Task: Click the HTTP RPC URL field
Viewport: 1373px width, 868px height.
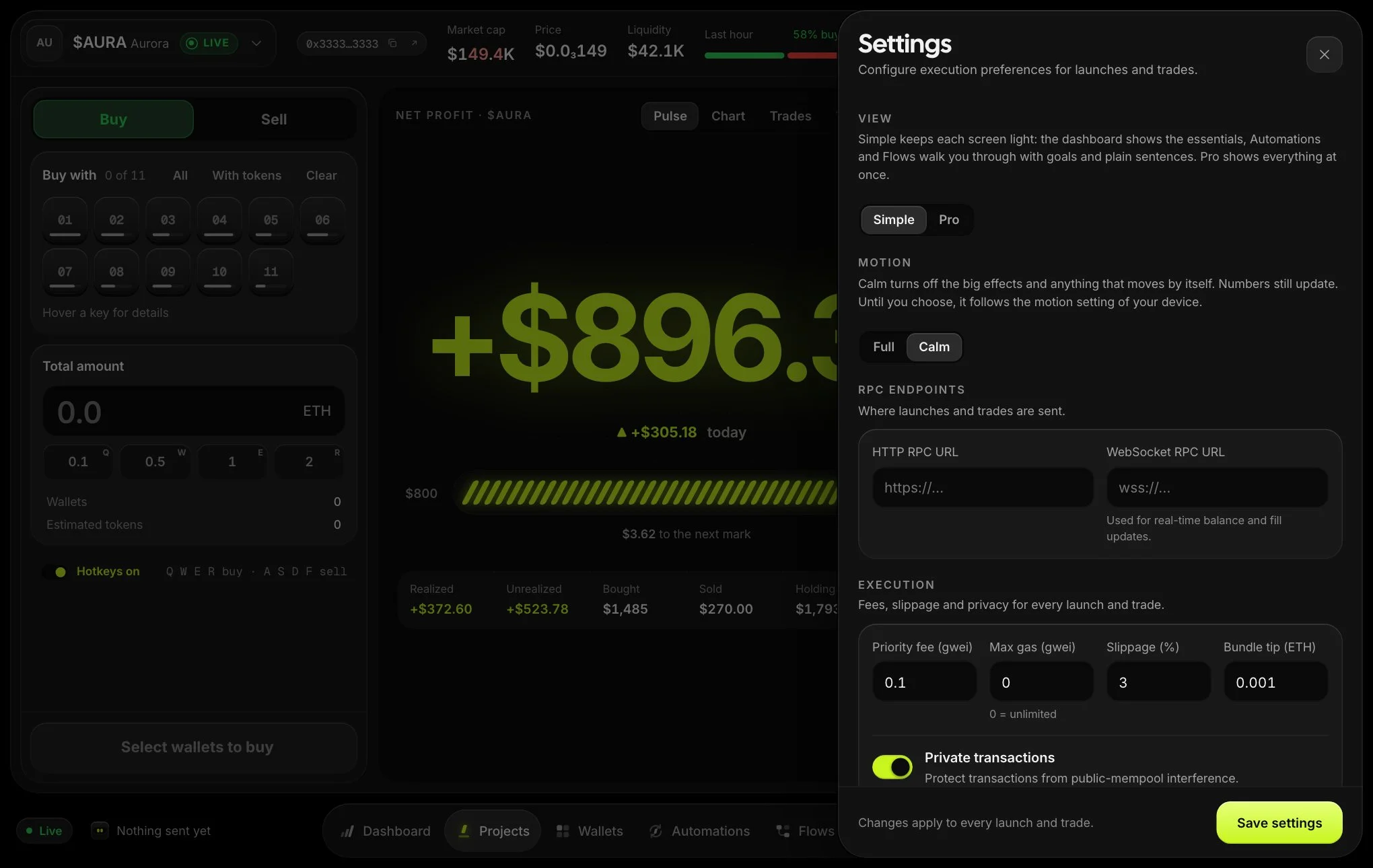Action: 983,488
